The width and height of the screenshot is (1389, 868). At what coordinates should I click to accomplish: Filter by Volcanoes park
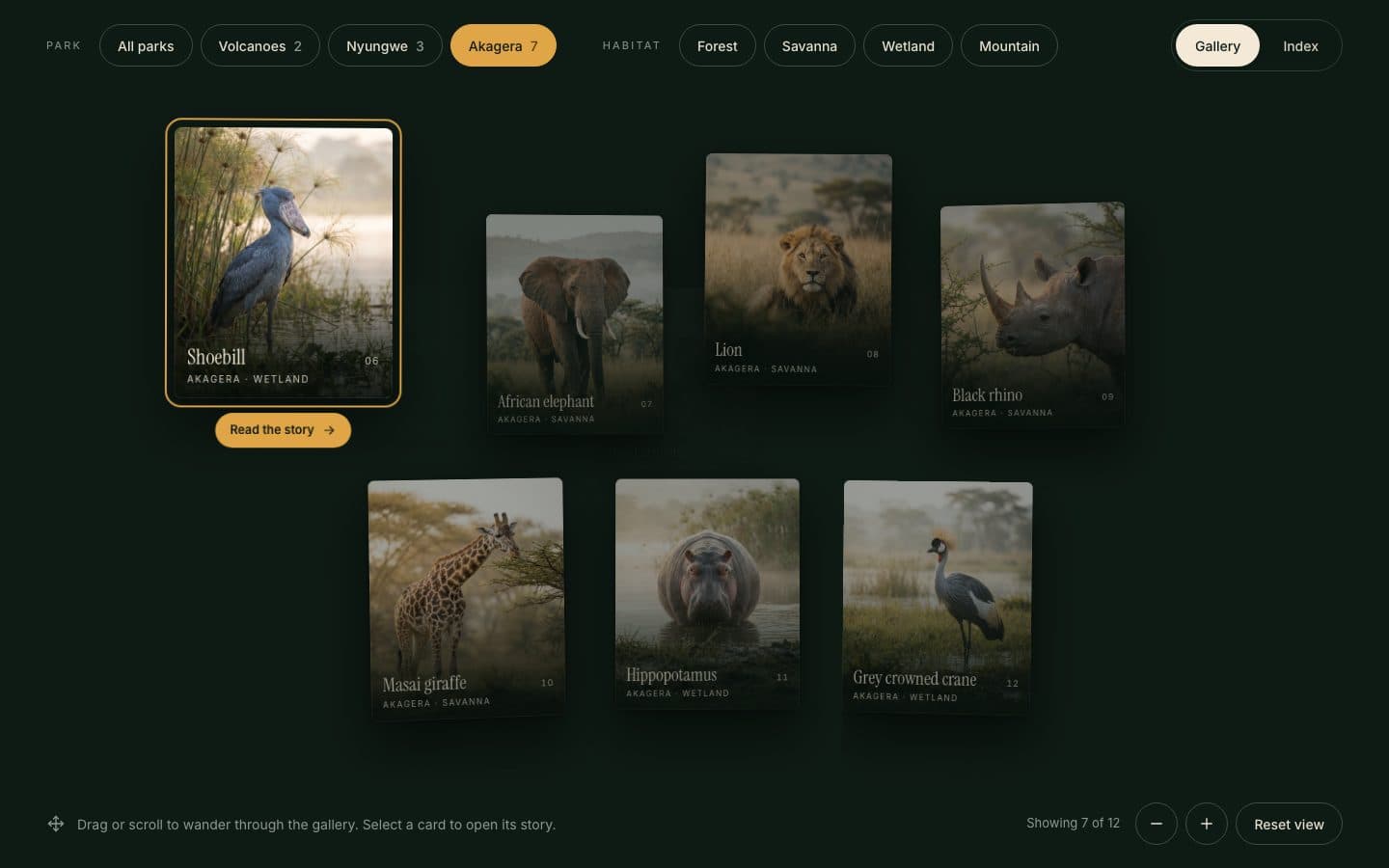259,45
